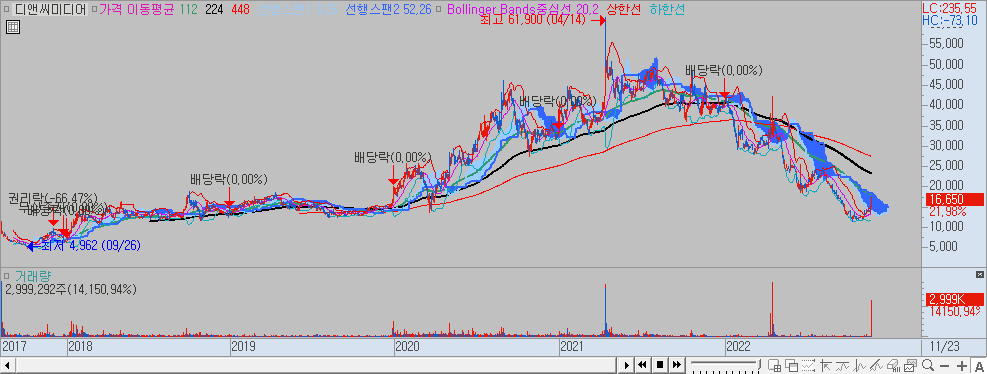Click the rewind double-arrow button

[x=643, y=365]
